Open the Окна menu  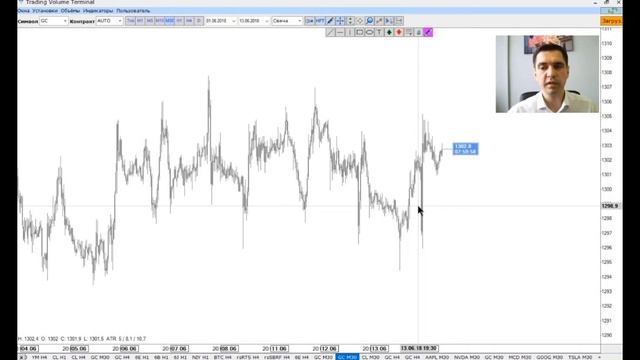pyautogui.click(x=24, y=11)
